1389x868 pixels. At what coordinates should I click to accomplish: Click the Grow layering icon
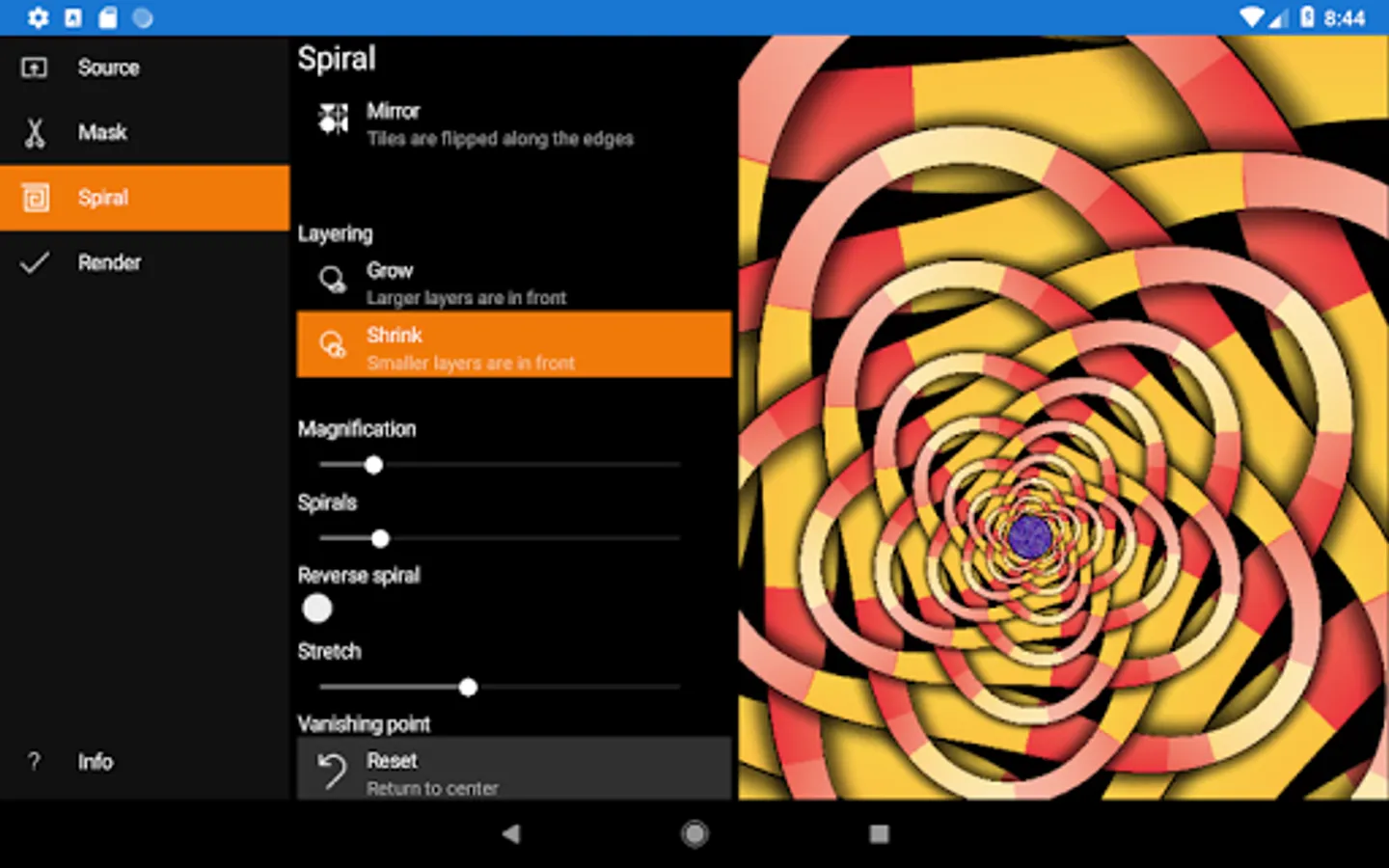coord(333,281)
